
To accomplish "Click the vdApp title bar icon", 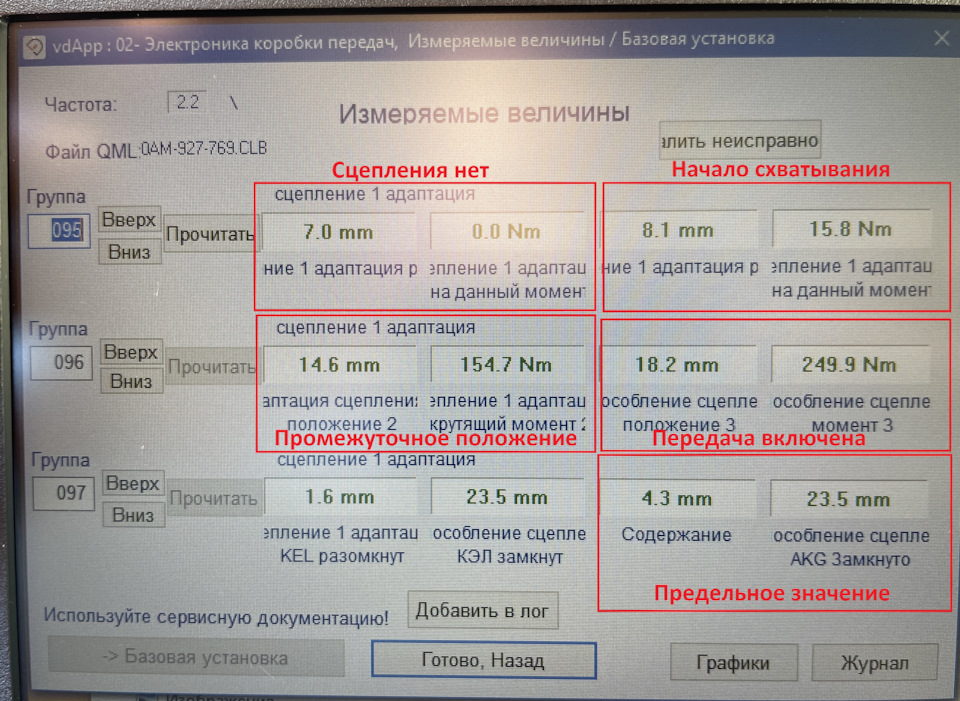I will coord(34,47).
